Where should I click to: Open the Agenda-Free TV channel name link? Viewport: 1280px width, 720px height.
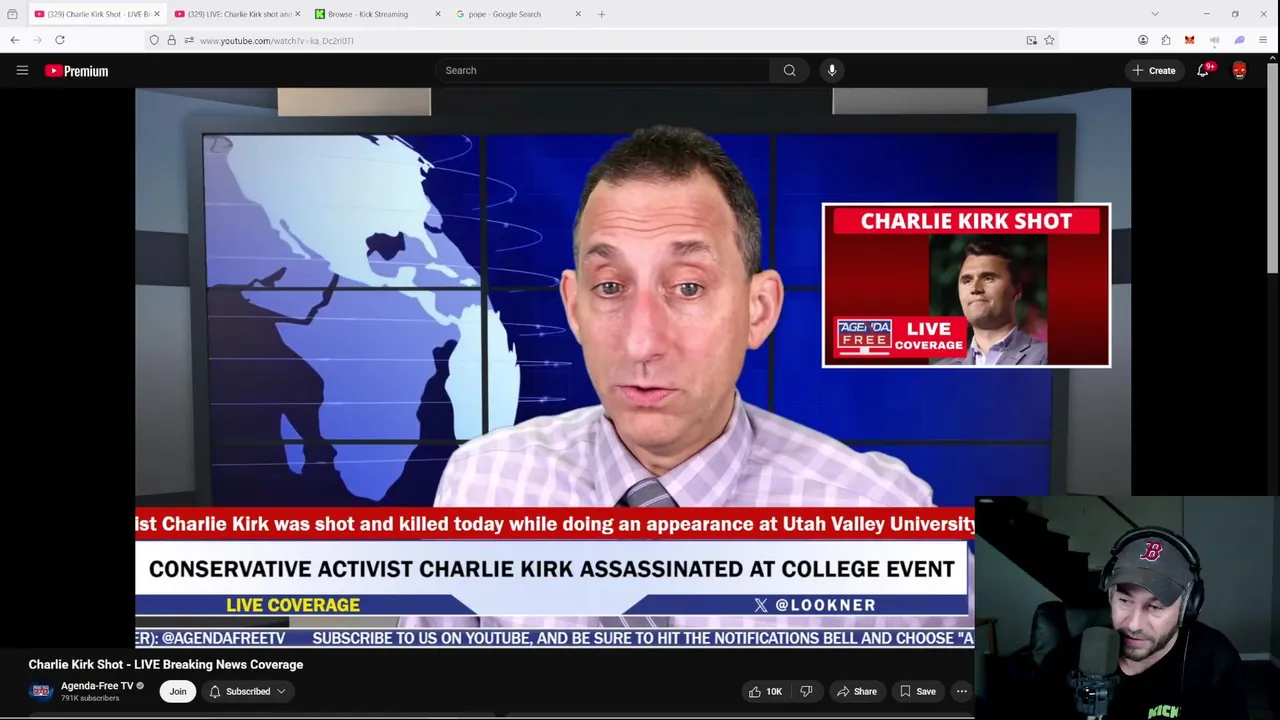(97, 686)
